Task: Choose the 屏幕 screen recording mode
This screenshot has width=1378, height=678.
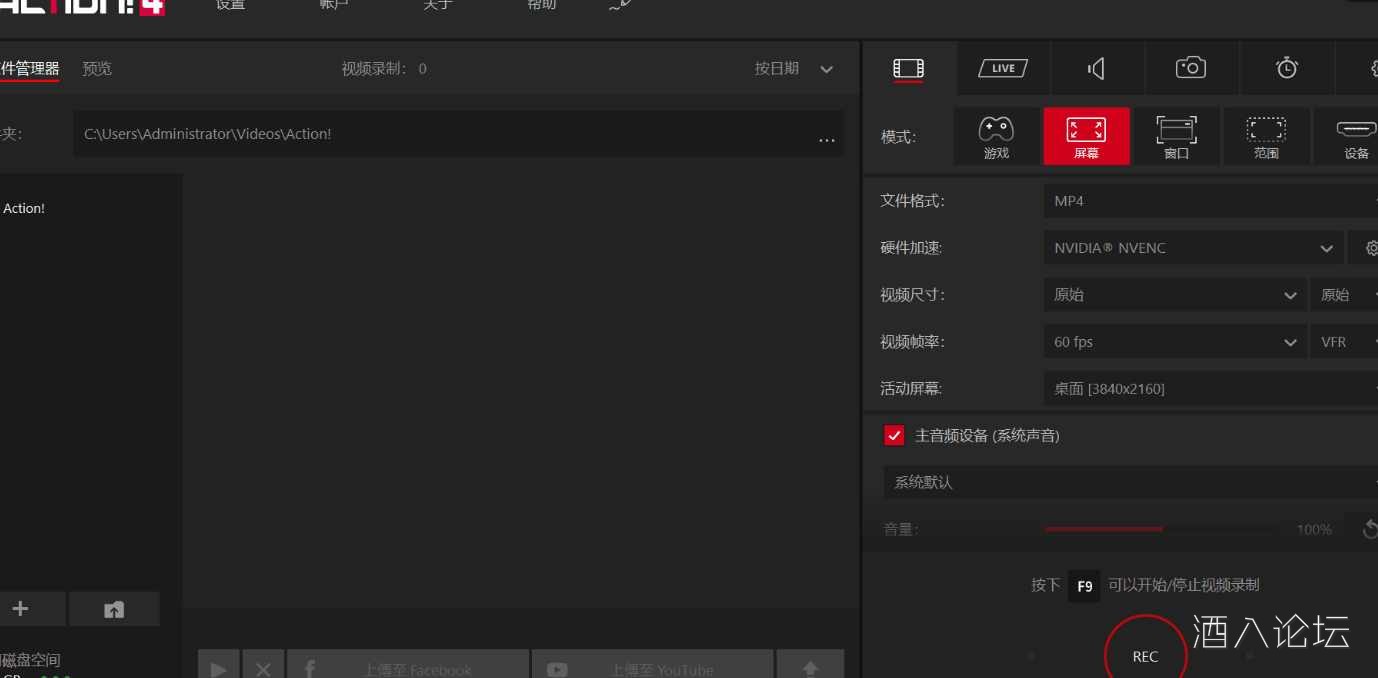Action: tap(1086, 136)
